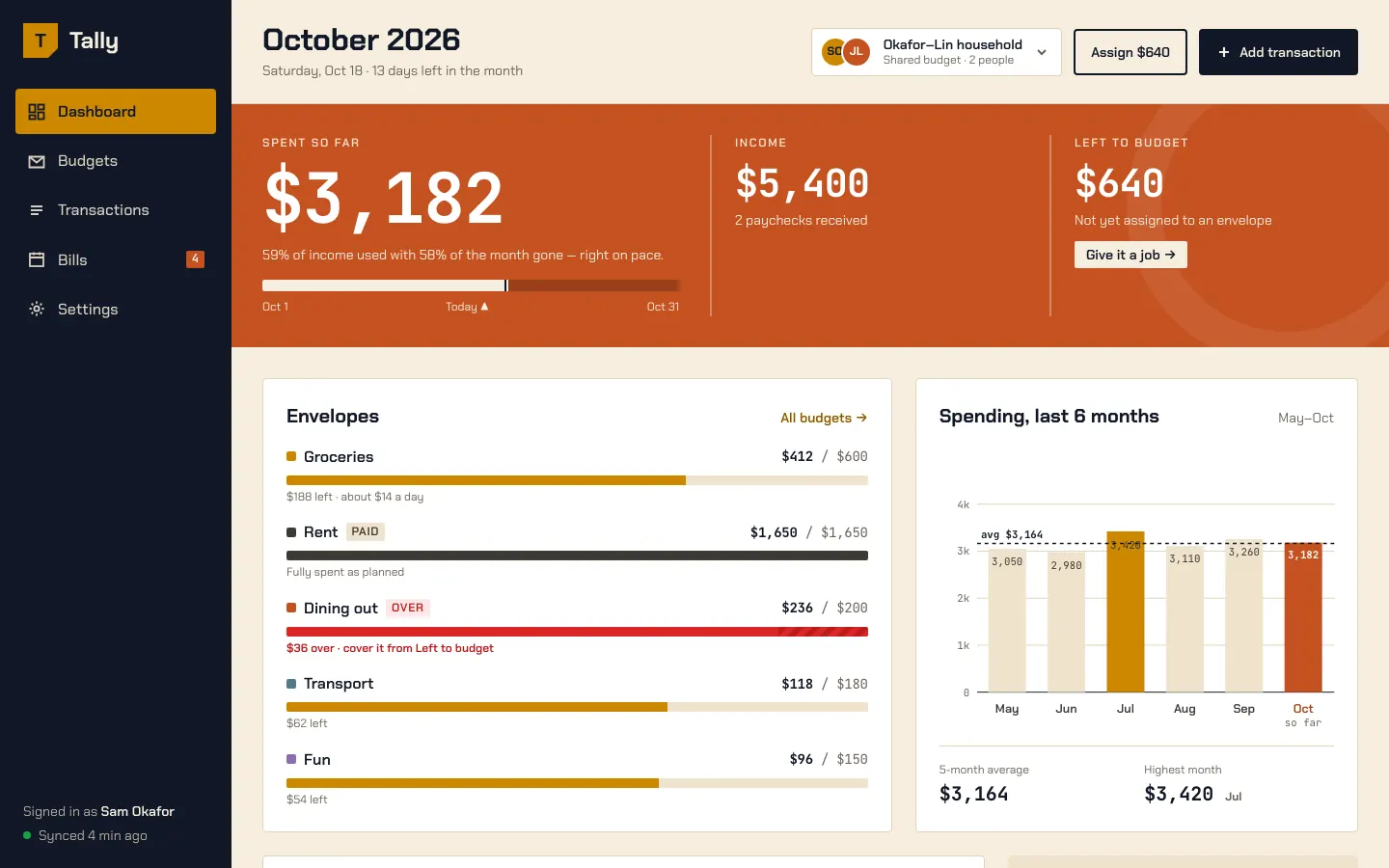Click 'Sam Okafor' signed-in name
Screen dimensions: 1389x868
click(x=138, y=811)
